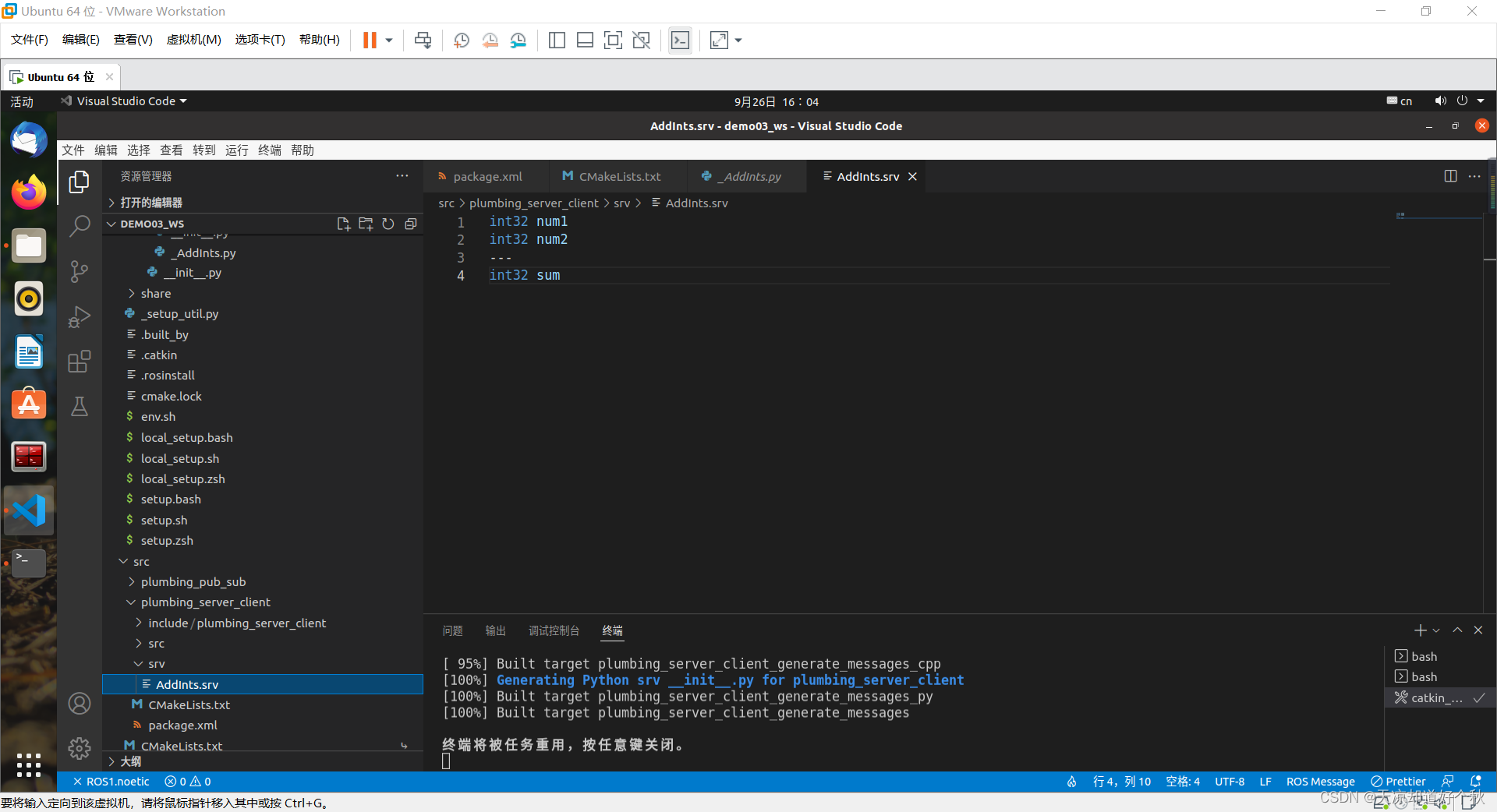Image resolution: width=1497 pixels, height=812 pixels.
Task: Launch Firefox from Ubuntu dock
Action: click(29, 192)
